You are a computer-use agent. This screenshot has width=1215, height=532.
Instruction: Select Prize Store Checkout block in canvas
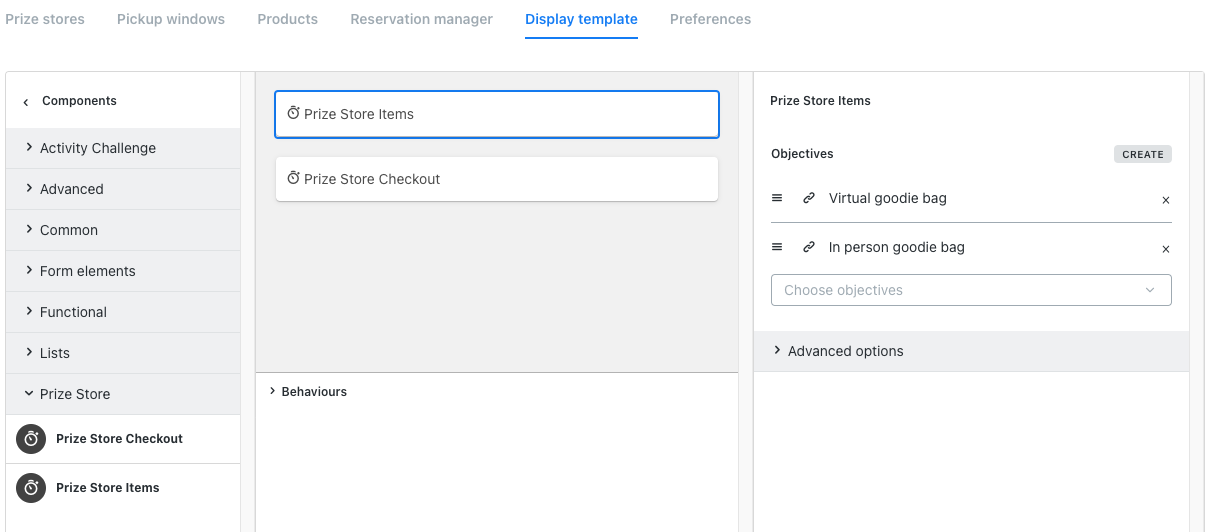496,179
